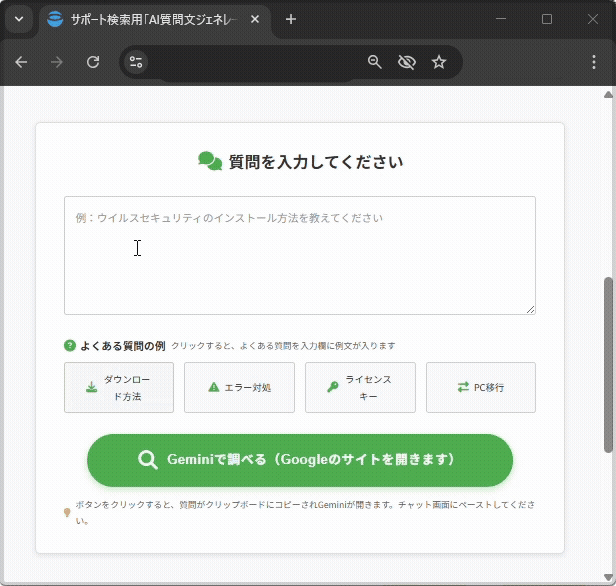Screen dimensions: 616x586
Task: Click the 質問を入力してください heading
Action: (x=316, y=162)
